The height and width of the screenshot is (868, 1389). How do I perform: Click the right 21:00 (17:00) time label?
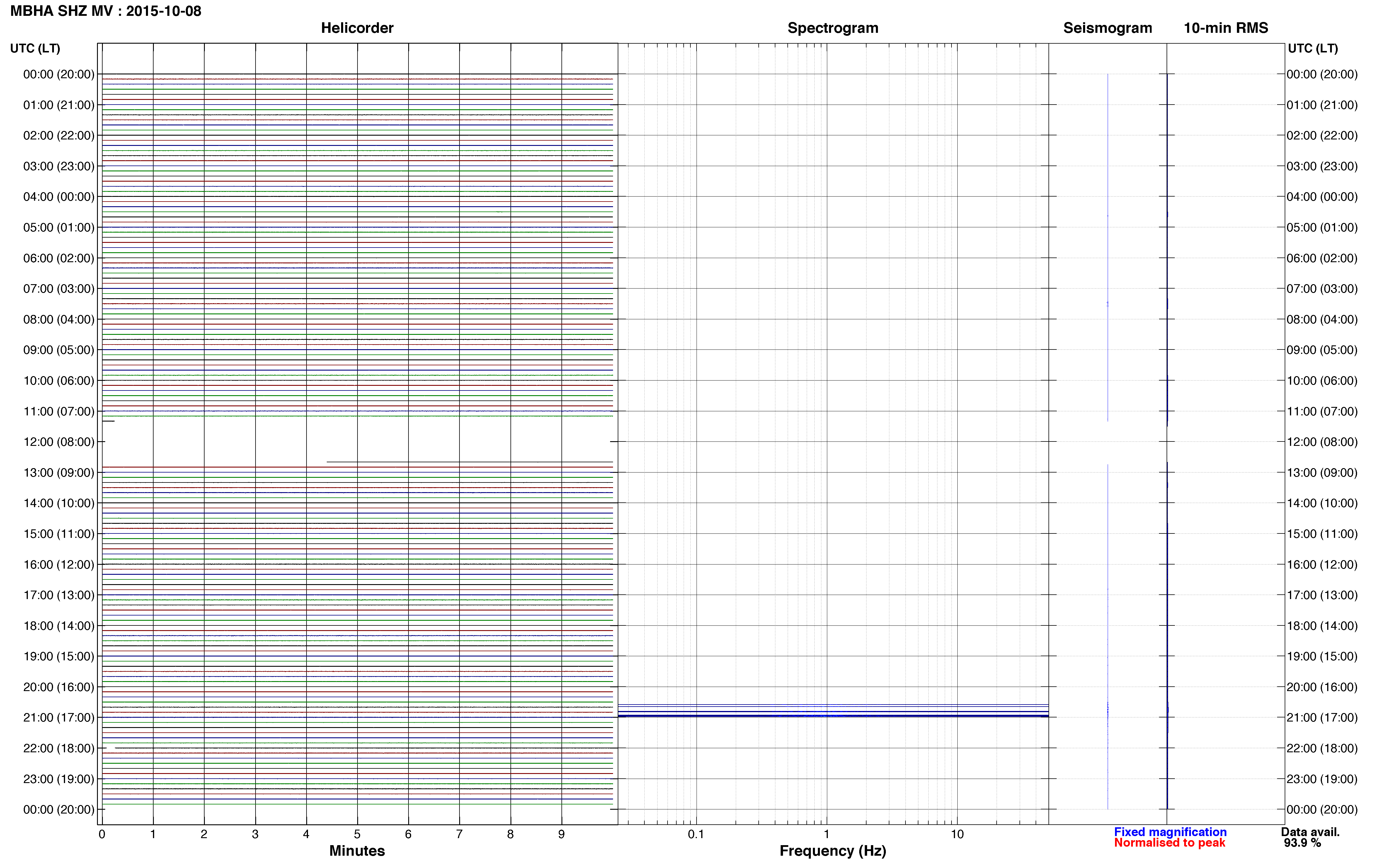coord(1322,718)
